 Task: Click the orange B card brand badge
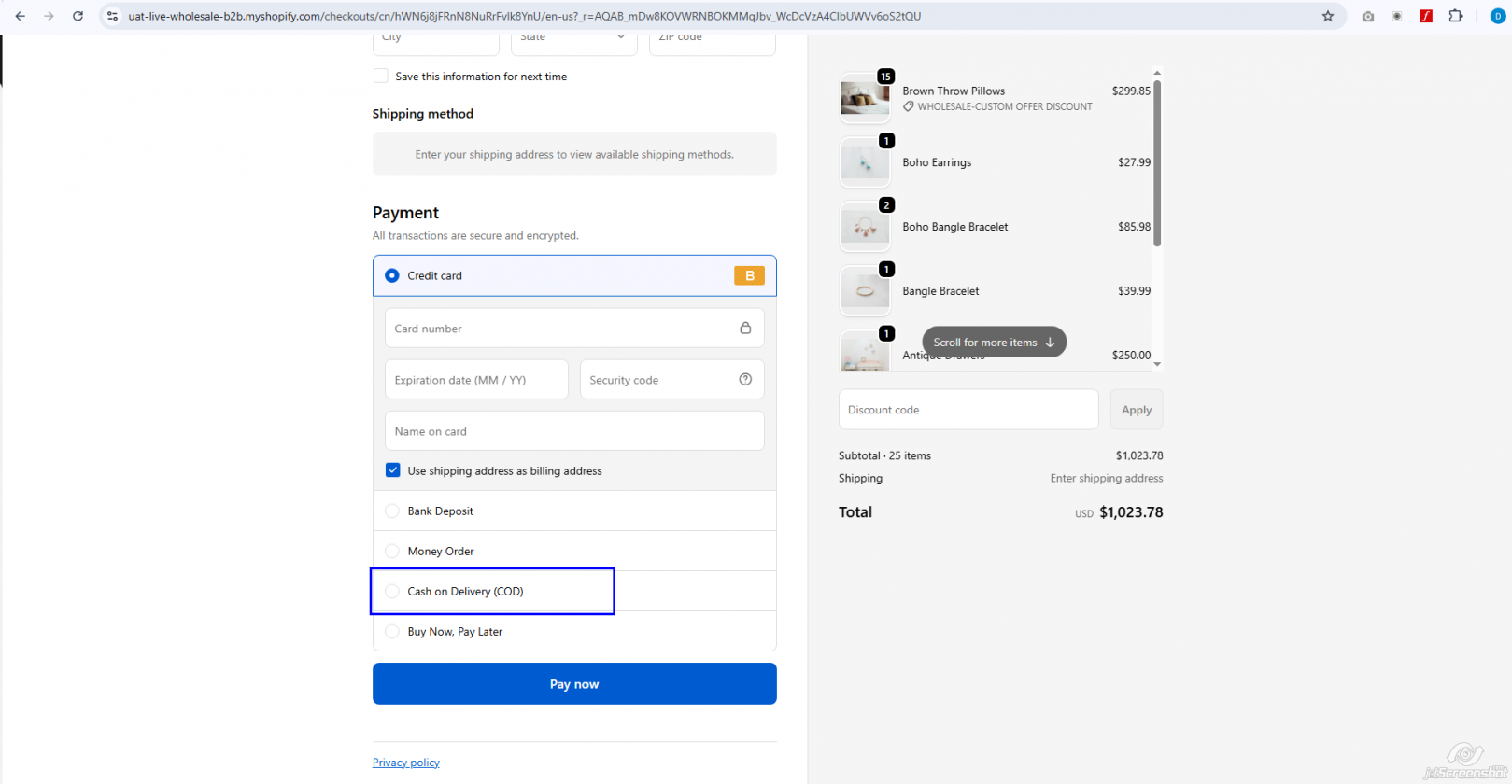[x=749, y=275]
